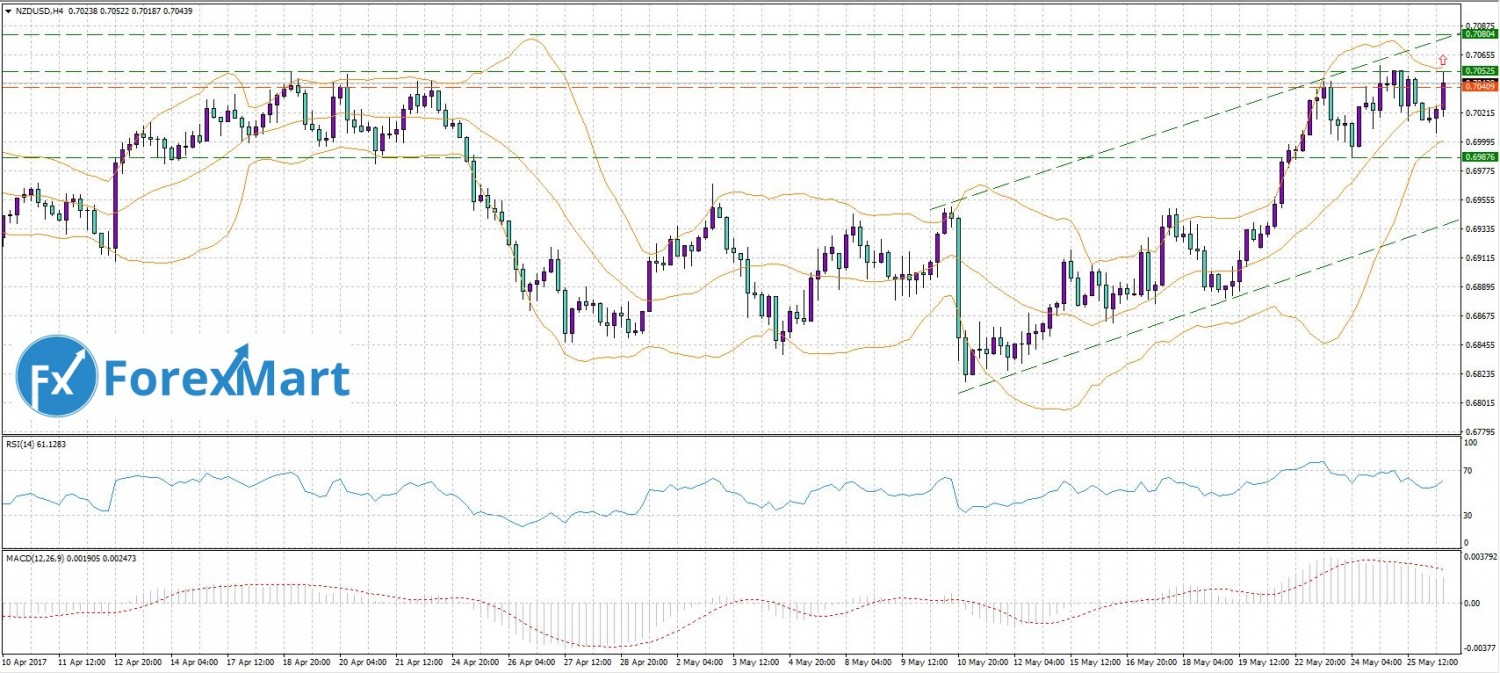Click the 24 Apr 20:00 time axis label
Viewport: 1500px width, 673px height.
(x=473, y=662)
